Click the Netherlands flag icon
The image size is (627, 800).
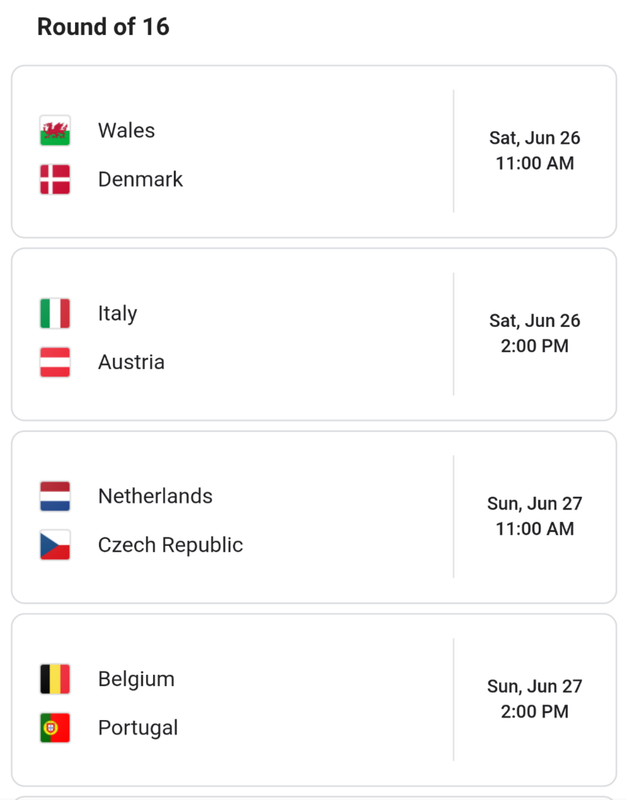[55, 496]
